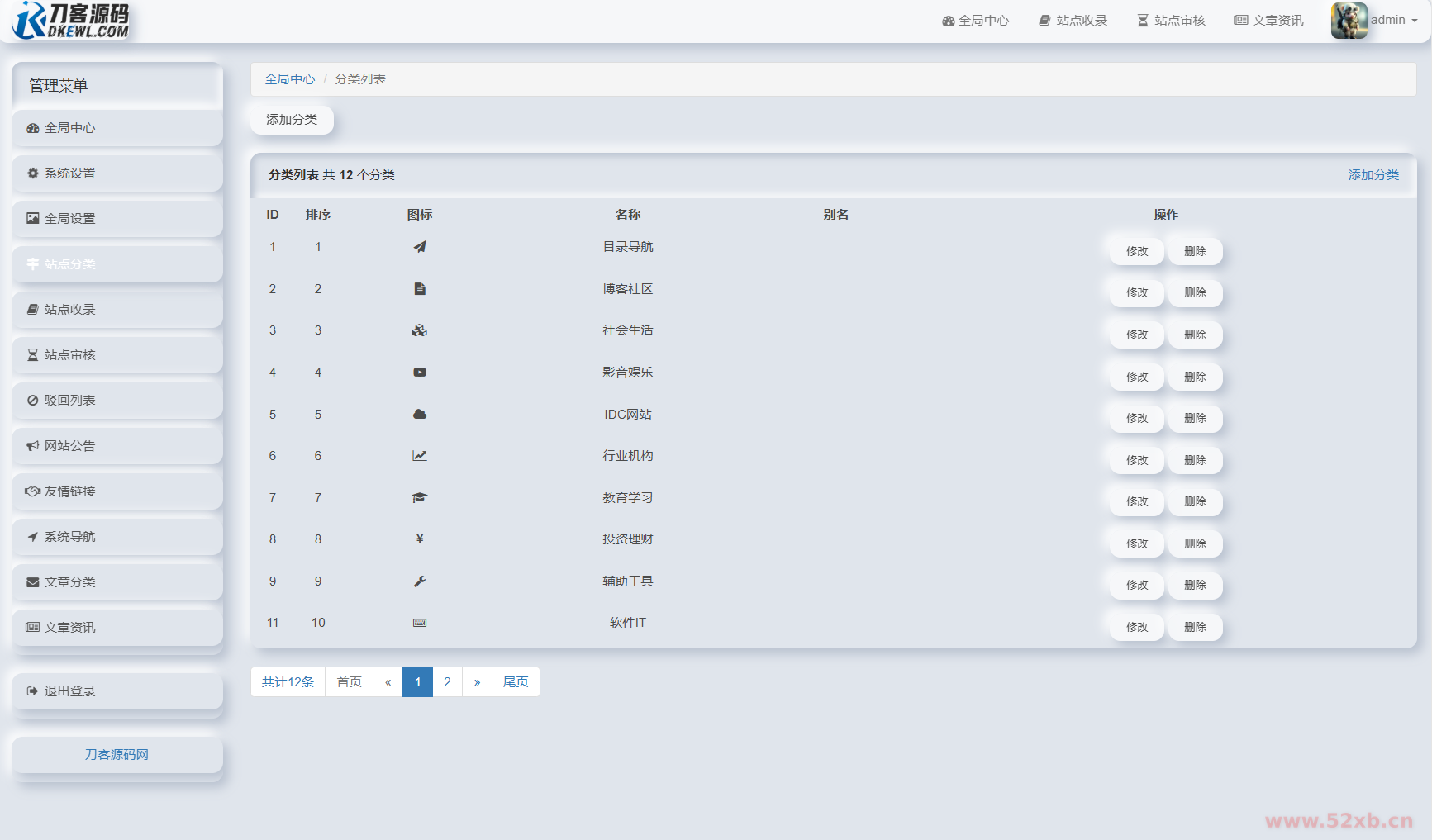Click the yen icon for 投资理财
Screen dimensions: 1432x840
coord(420,539)
